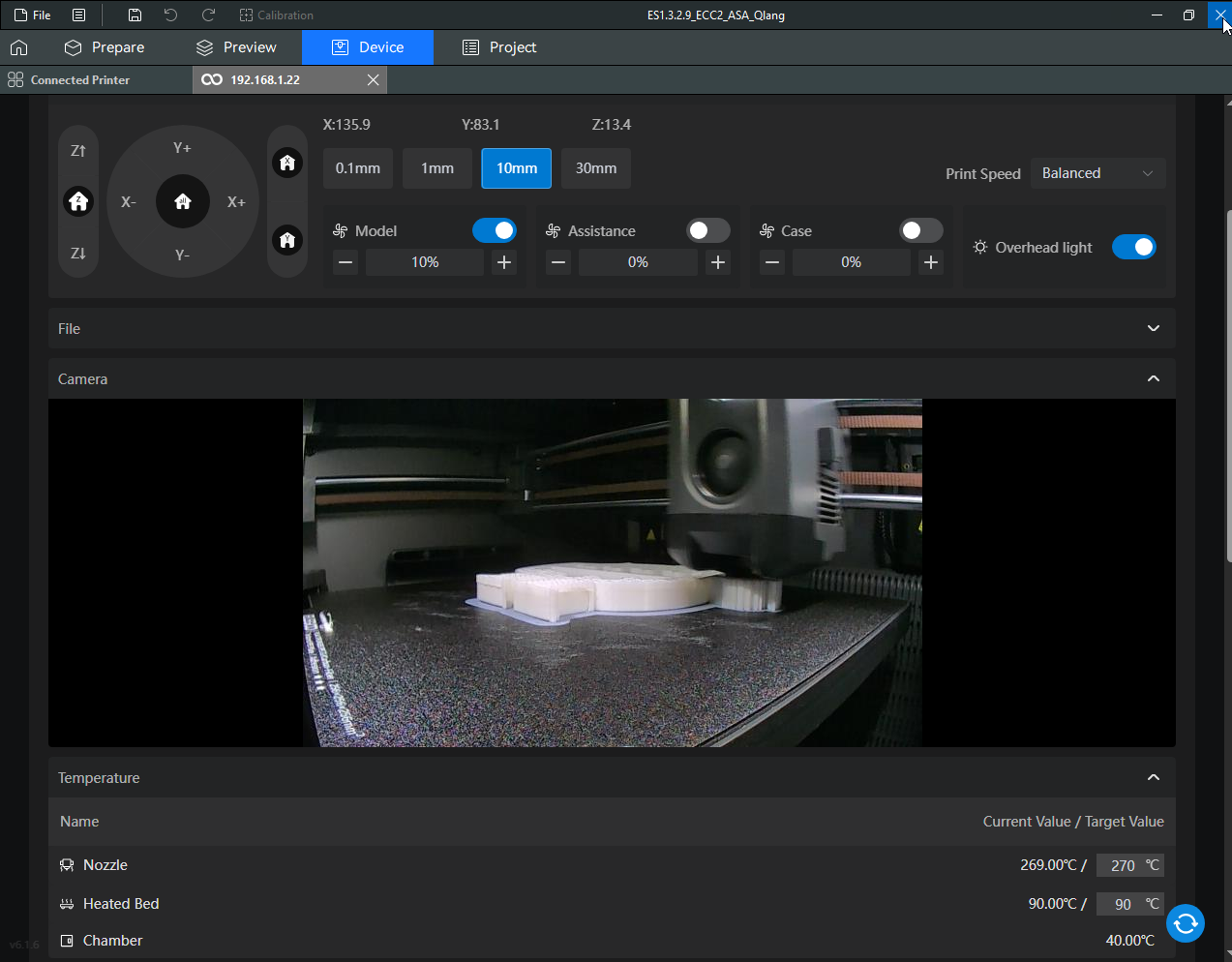Turn off the Model fan toggle
This screenshot has height=962, width=1232.
coord(495,230)
